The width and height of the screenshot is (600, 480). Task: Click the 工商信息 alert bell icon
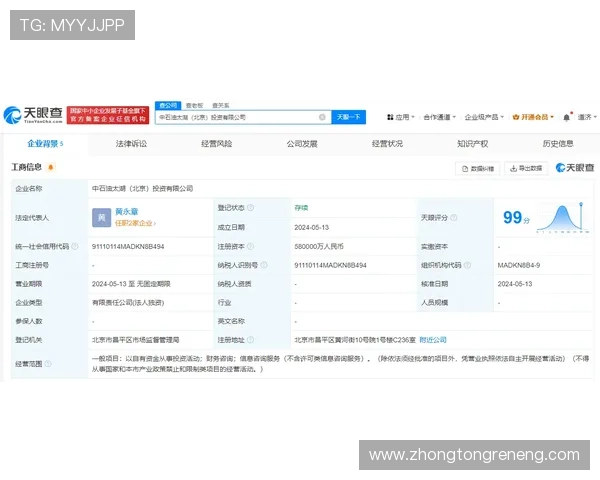pos(51,167)
